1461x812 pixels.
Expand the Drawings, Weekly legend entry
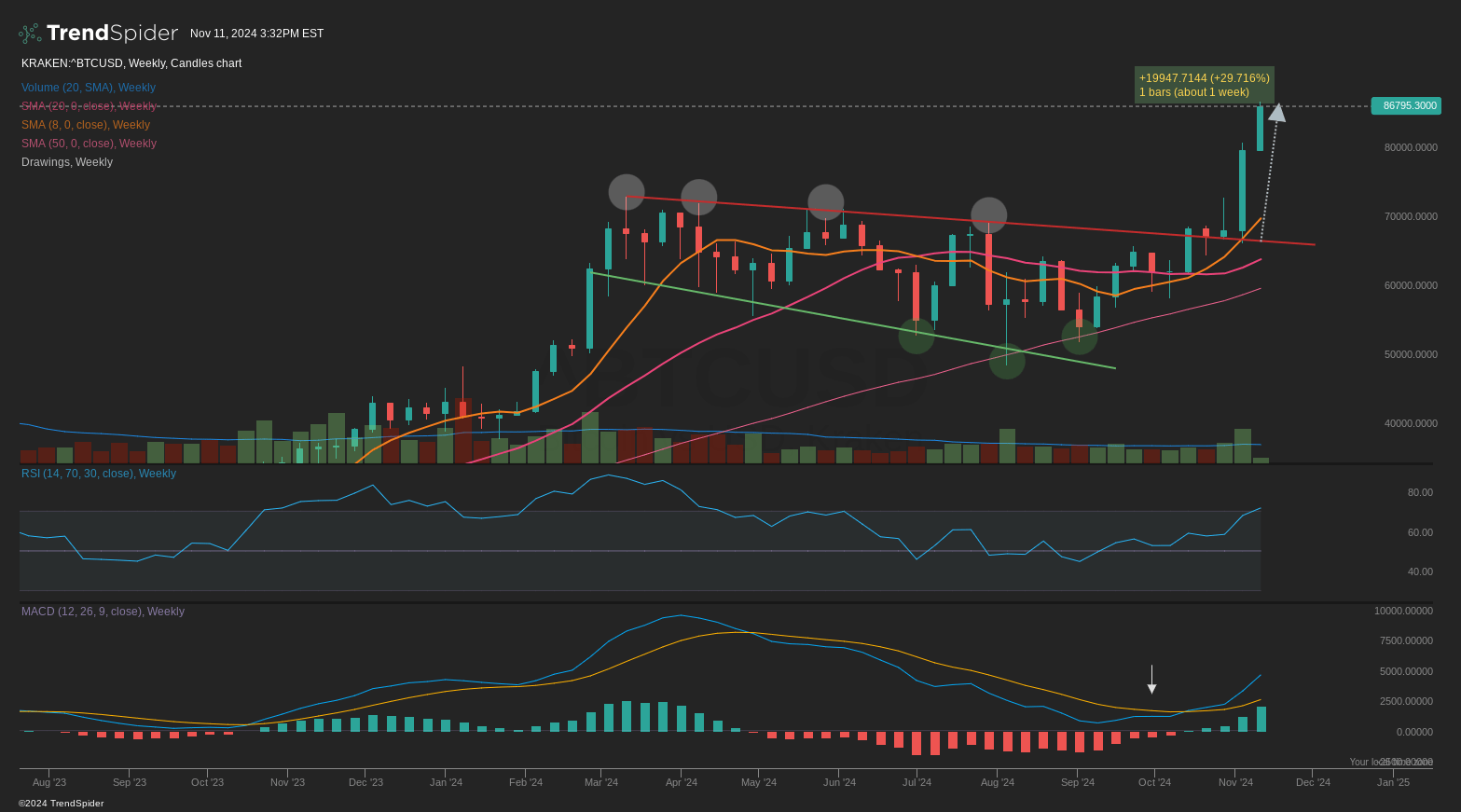(66, 161)
